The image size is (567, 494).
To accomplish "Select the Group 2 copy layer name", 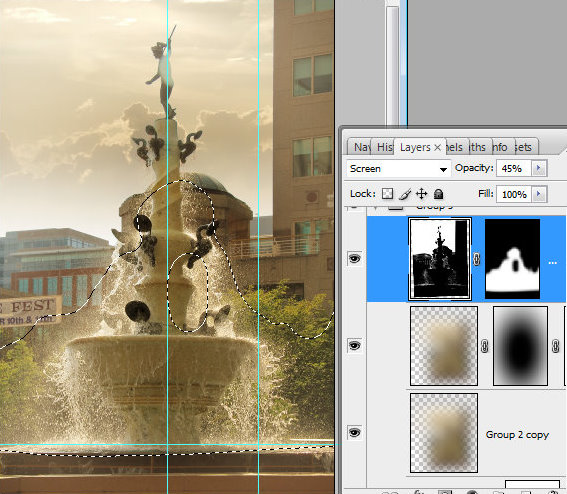I will [517, 434].
